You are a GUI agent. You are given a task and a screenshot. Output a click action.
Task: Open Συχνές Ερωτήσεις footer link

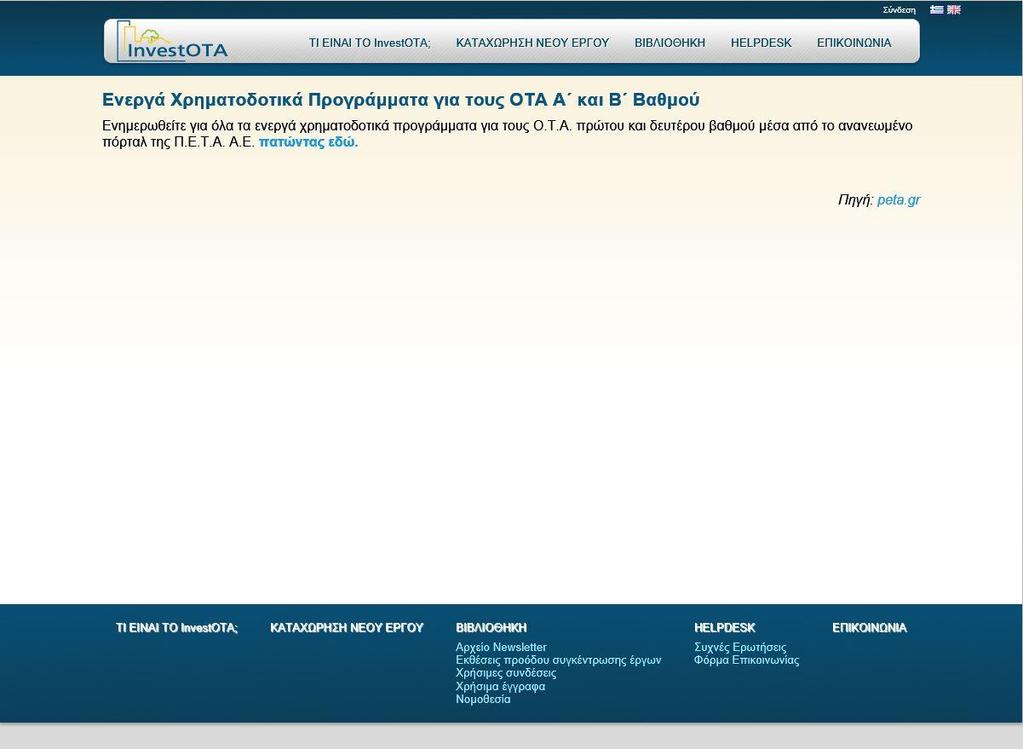(x=740, y=647)
